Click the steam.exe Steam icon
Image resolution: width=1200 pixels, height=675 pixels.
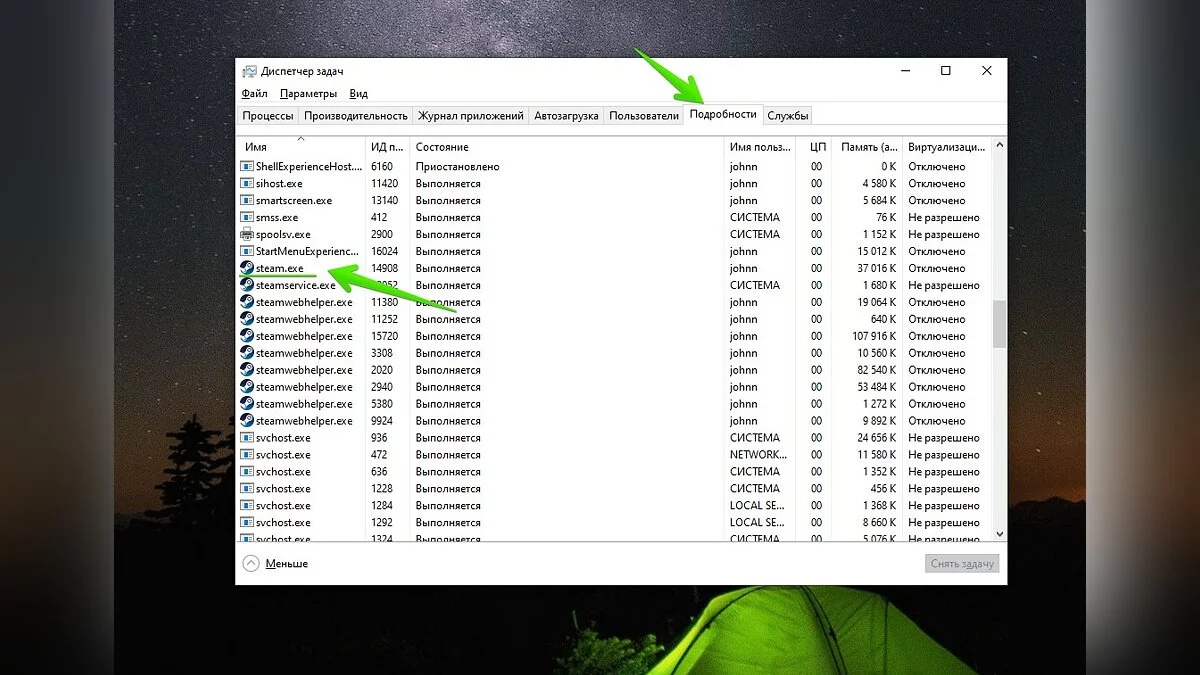247,268
